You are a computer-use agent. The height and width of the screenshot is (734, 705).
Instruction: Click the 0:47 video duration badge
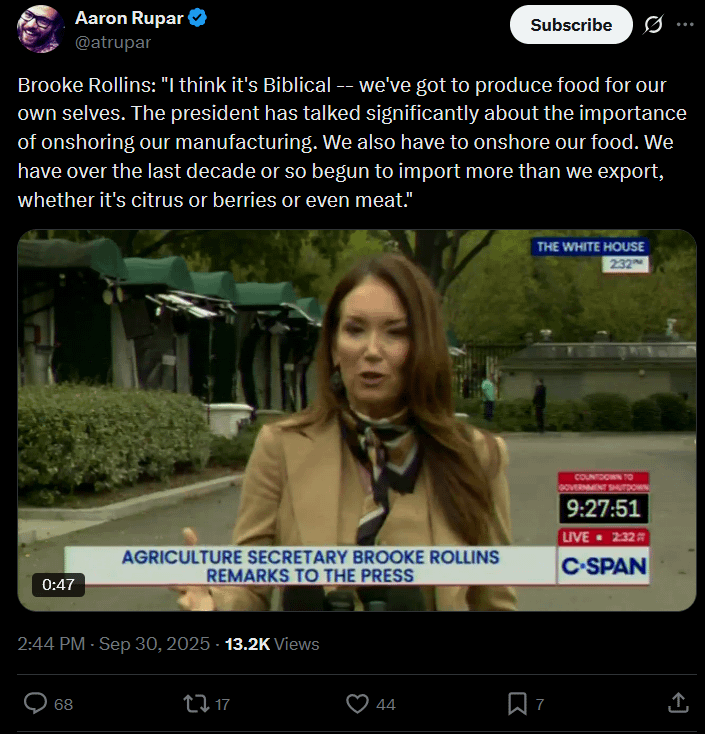[58, 585]
